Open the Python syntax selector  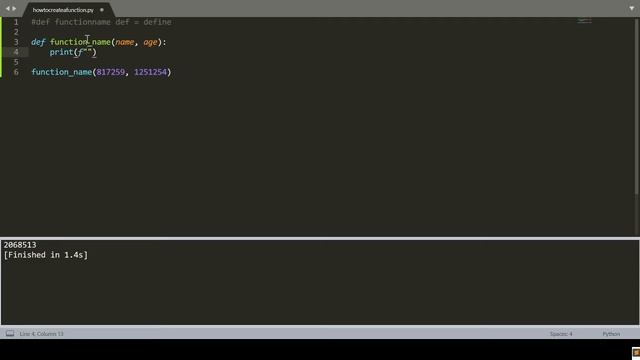click(611, 334)
